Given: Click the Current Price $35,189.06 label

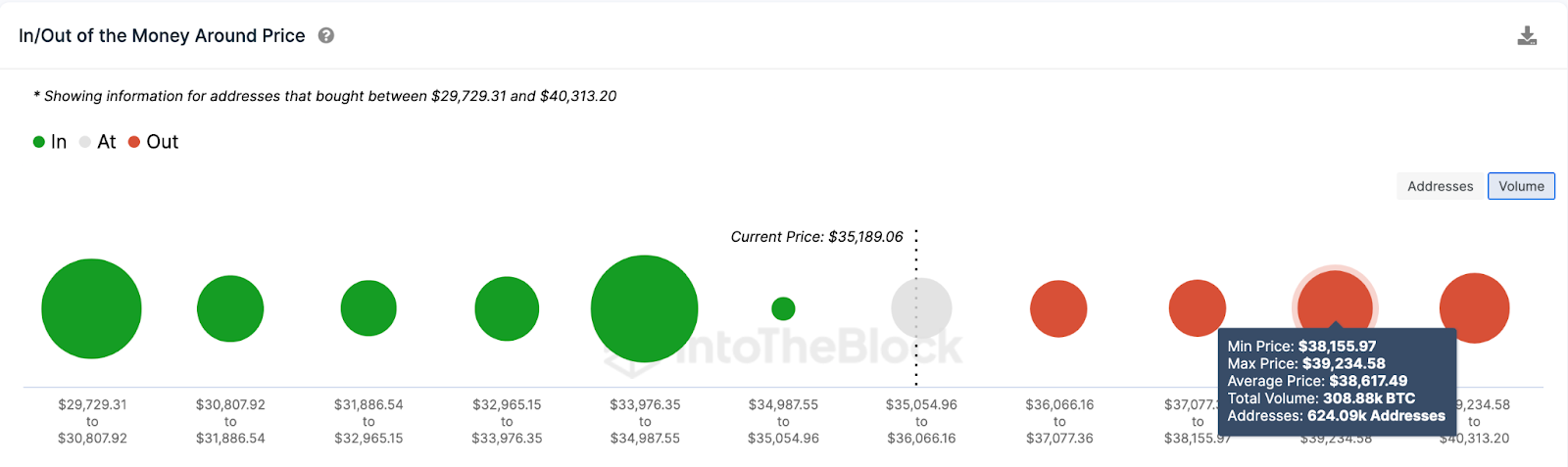Looking at the screenshot, I should pos(816,237).
